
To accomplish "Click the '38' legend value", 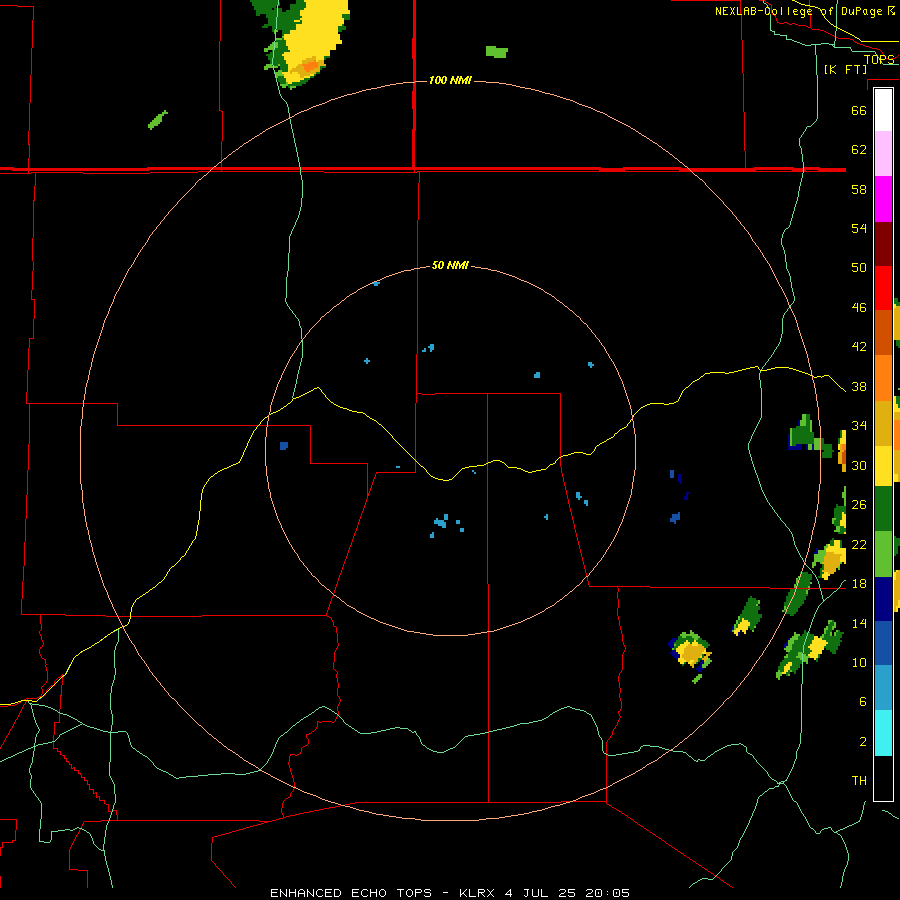I will [859, 386].
